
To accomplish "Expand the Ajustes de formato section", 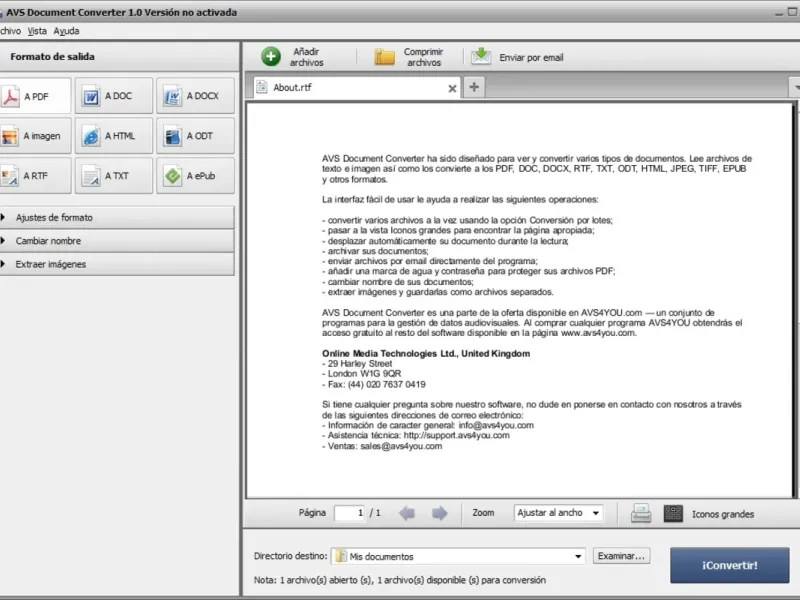I will pyautogui.click(x=117, y=217).
